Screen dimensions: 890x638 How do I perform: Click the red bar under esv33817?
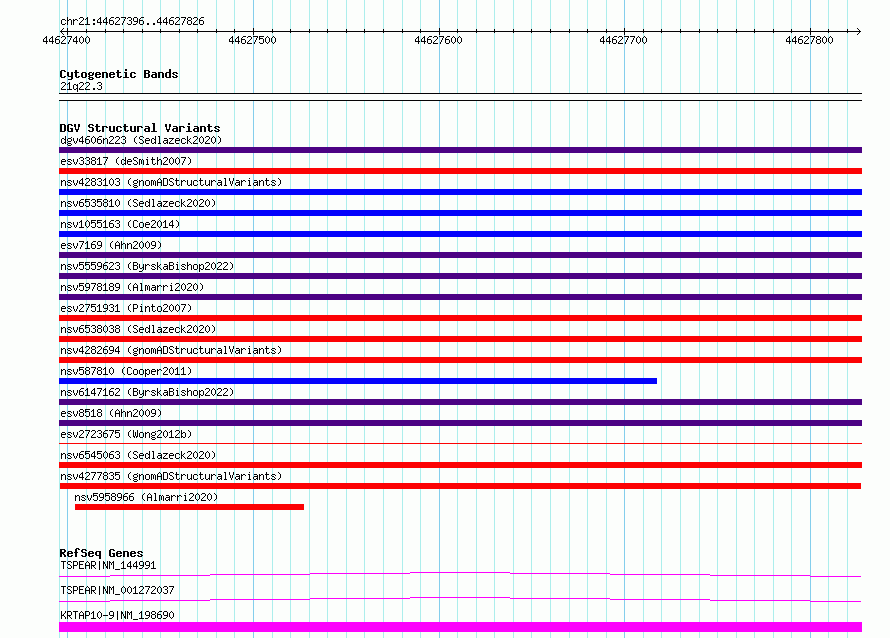coord(460,171)
